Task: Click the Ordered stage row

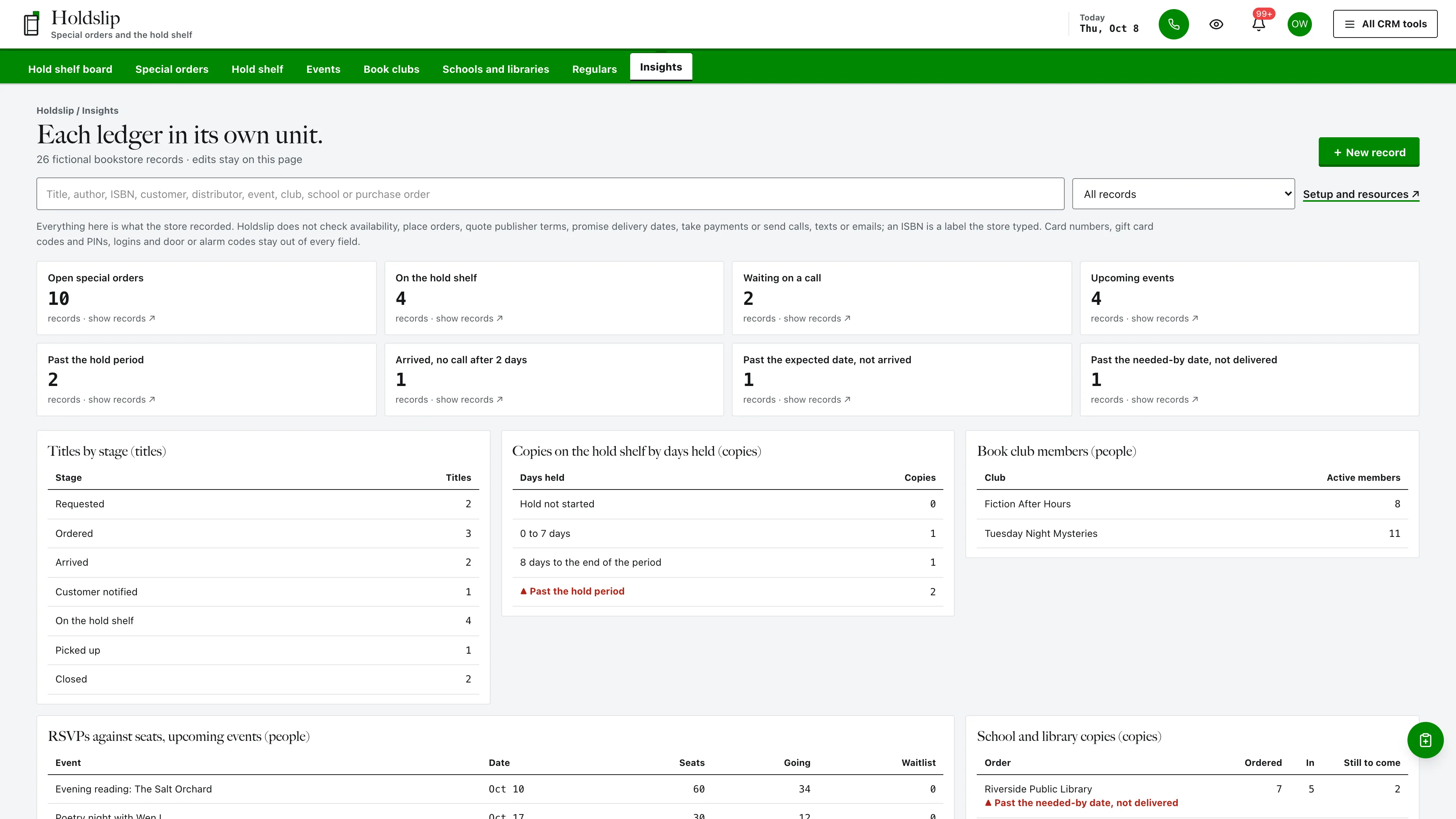Action: pos(263,533)
